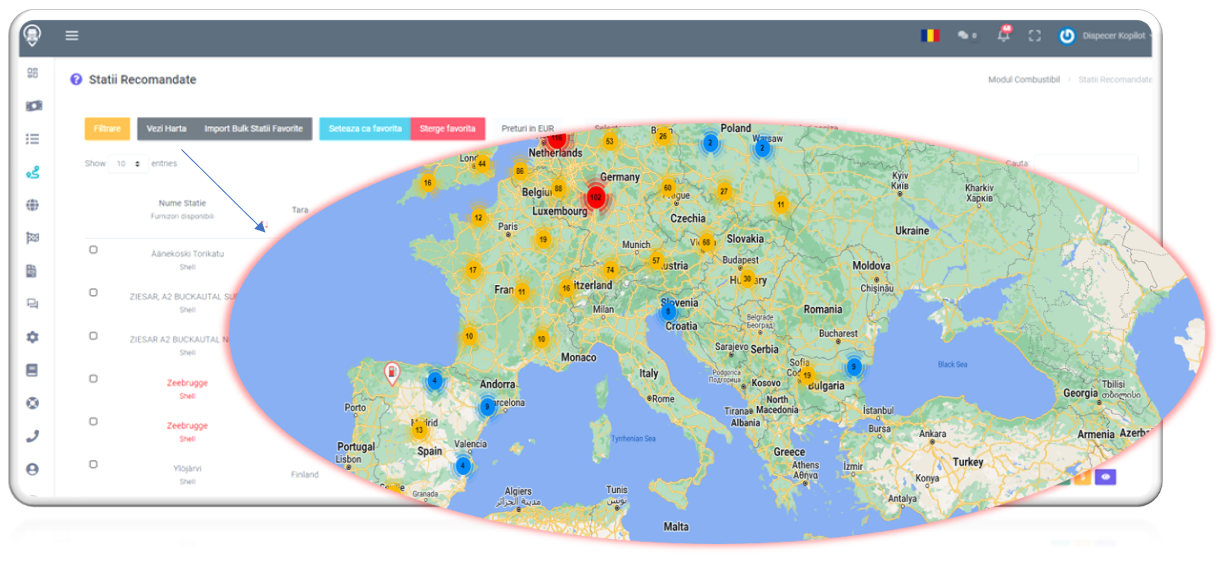Click Modul Combustibil breadcrumb

pos(1024,80)
